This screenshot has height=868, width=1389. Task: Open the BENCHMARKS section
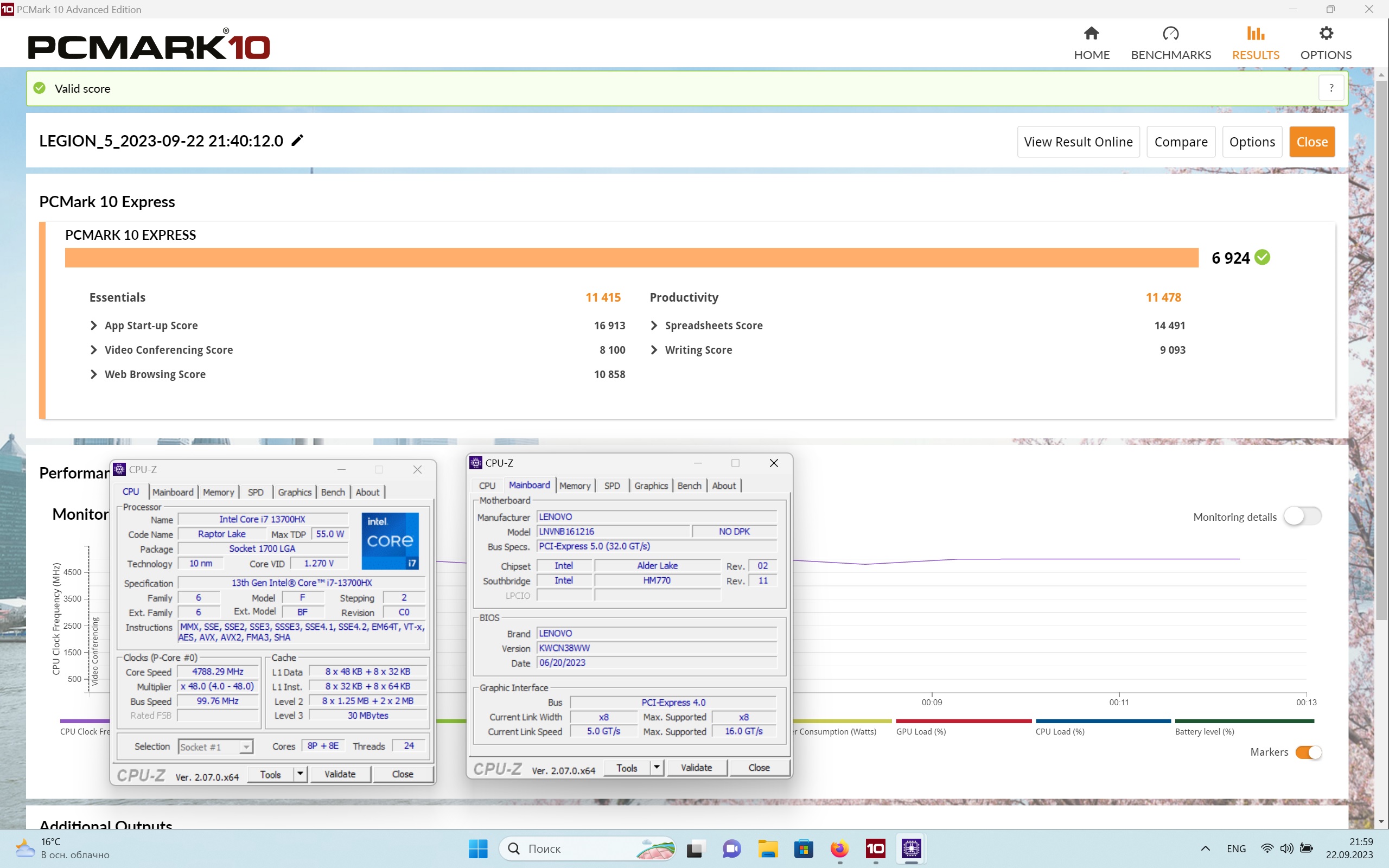click(1170, 43)
